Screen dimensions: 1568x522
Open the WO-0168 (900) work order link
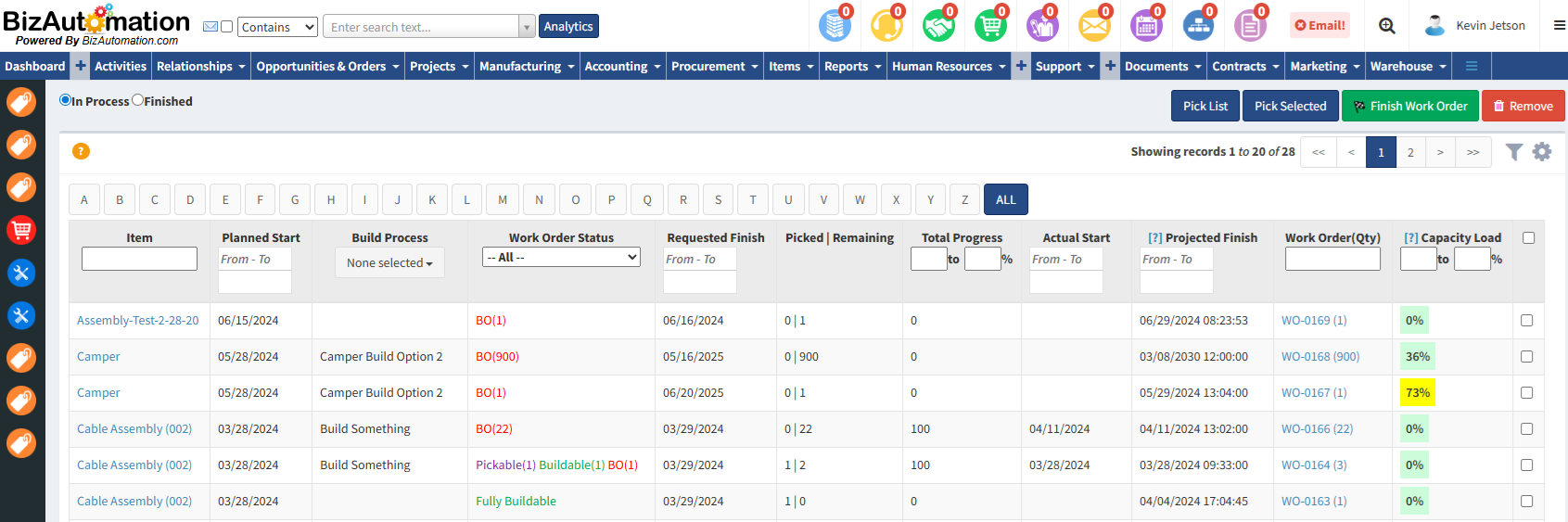(x=1320, y=356)
